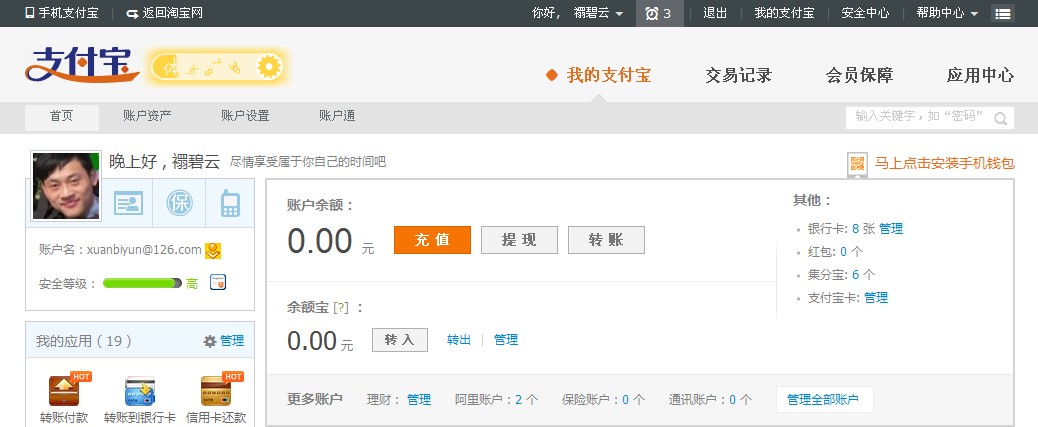Click the mobile phone binding icon
1038x427 pixels.
click(x=231, y=204)
